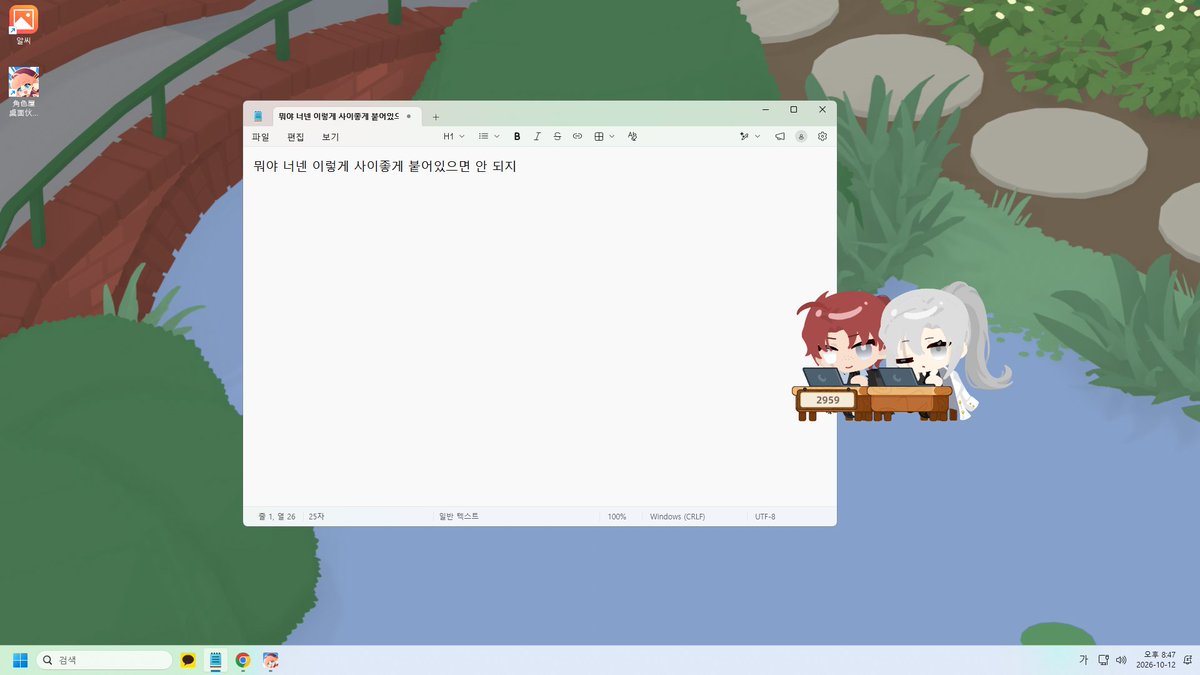Screen dimensions: 1200x675
Task: Click in the taskbar search box
Action: [x=105, y=660]
